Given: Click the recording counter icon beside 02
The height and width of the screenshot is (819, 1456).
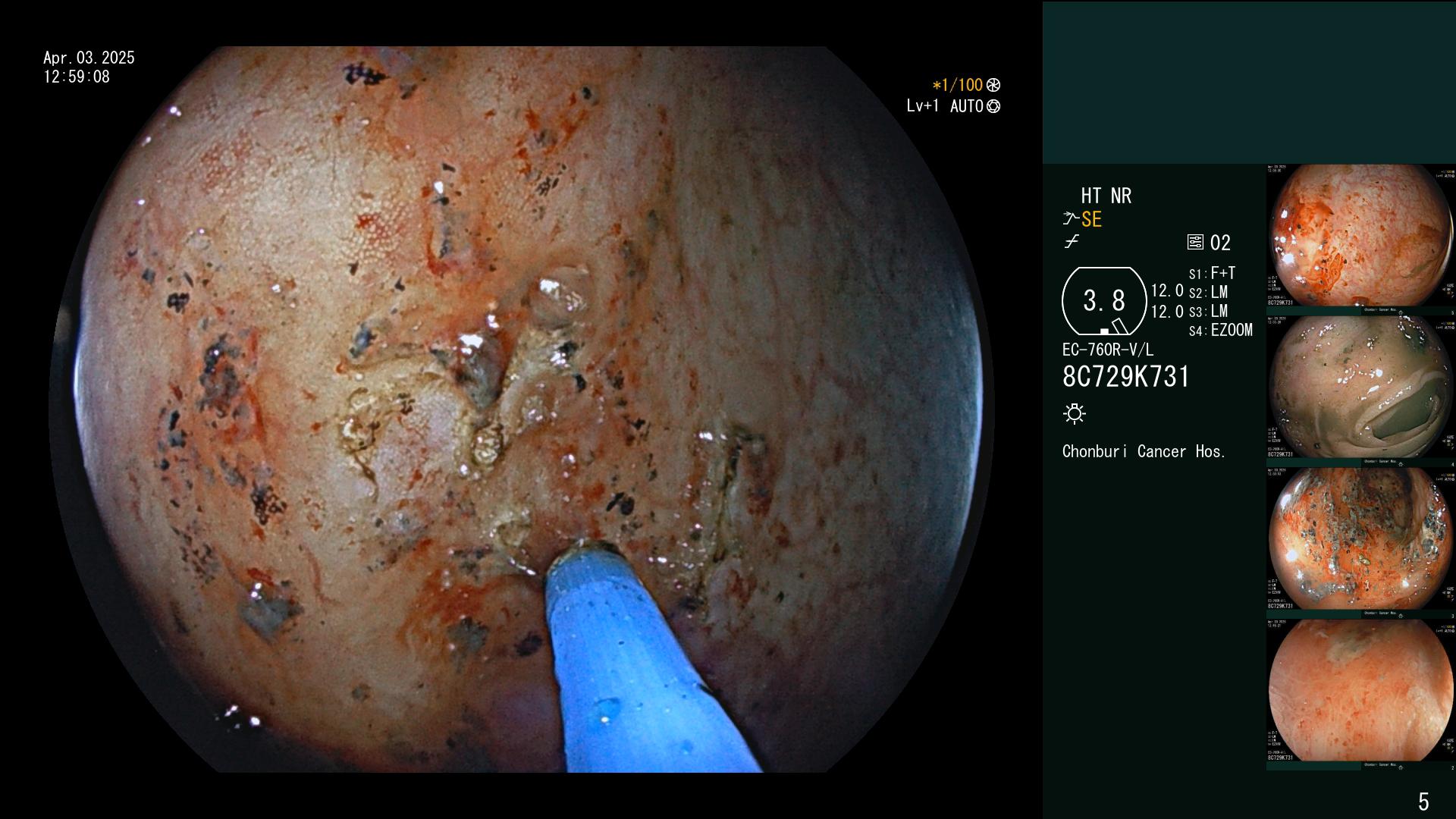Looking at the screenshot, I should click(1195, 243).
